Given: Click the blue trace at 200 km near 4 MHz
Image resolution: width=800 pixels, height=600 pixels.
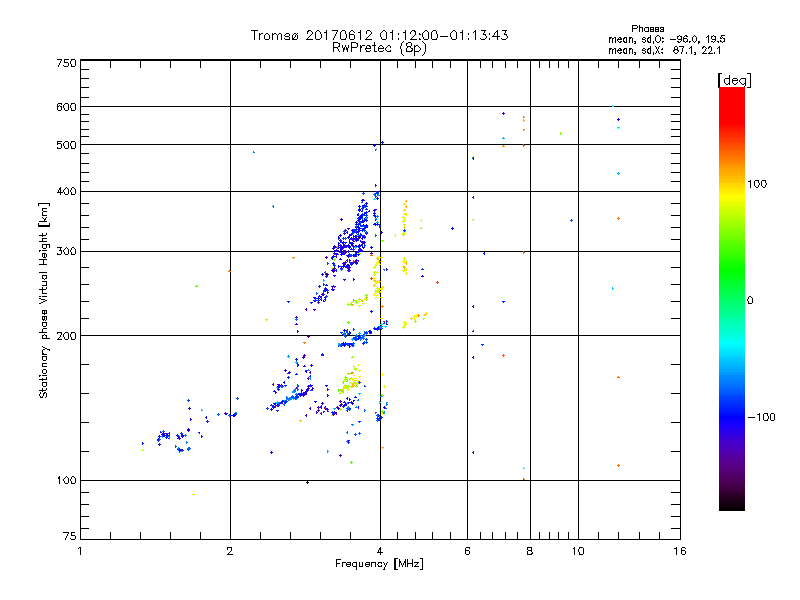Looking at the screenshot, I should click(x=361, y=335).
